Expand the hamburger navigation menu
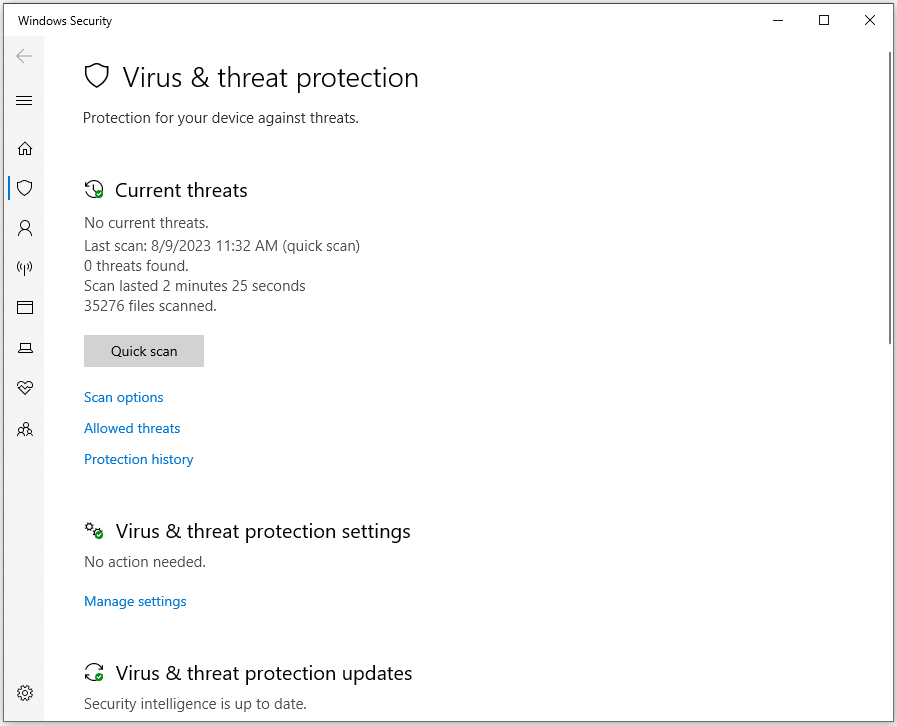 25,101
